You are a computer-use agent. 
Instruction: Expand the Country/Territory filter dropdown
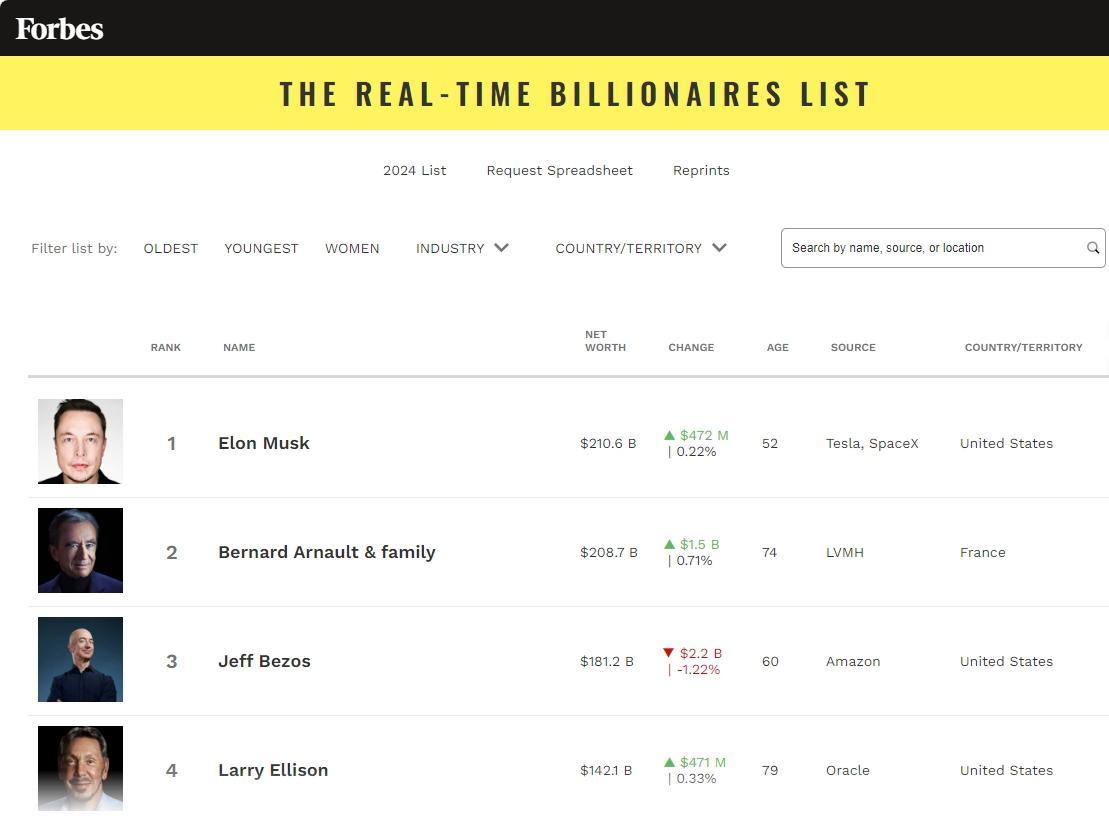click(640, 248)
